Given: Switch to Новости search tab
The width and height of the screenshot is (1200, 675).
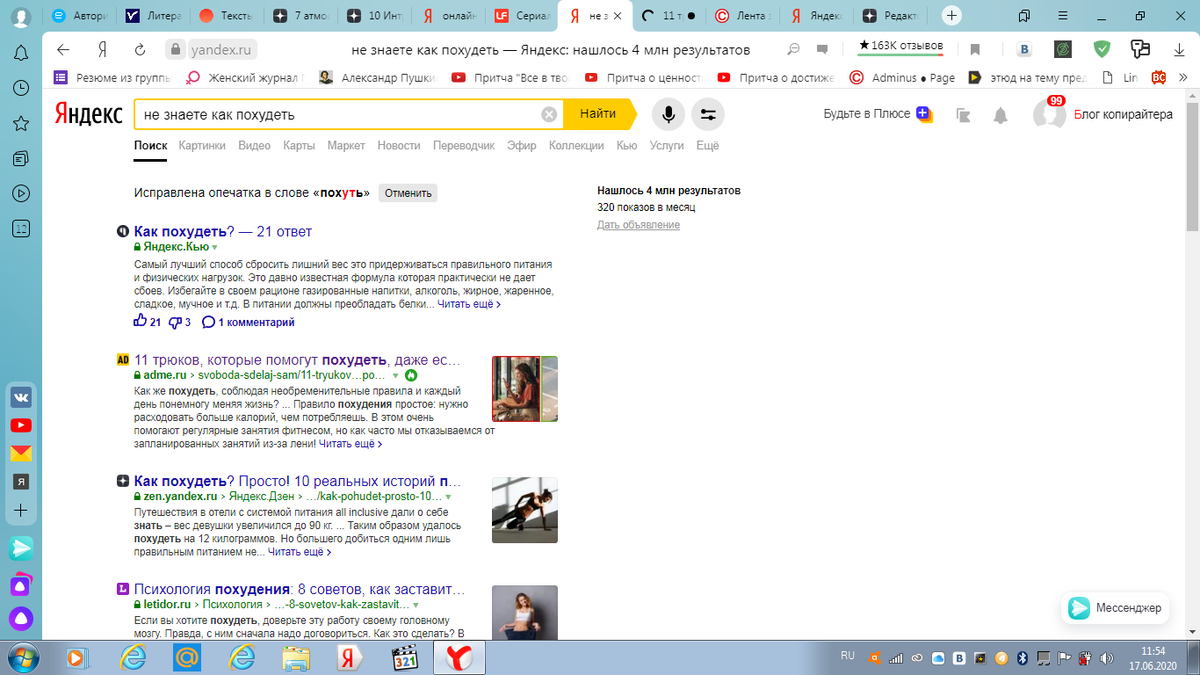Looking at the screenshot, I should (399, 145).
